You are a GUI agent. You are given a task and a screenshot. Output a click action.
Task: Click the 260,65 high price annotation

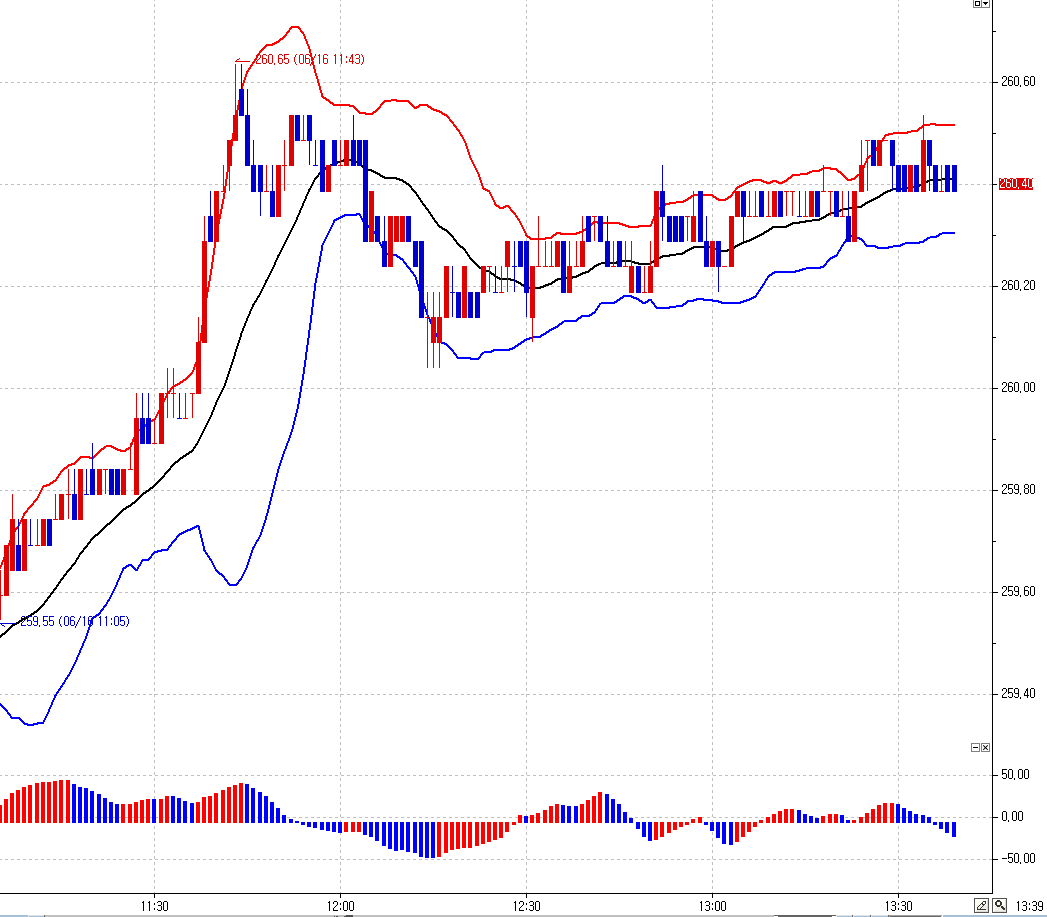point(309,60)
